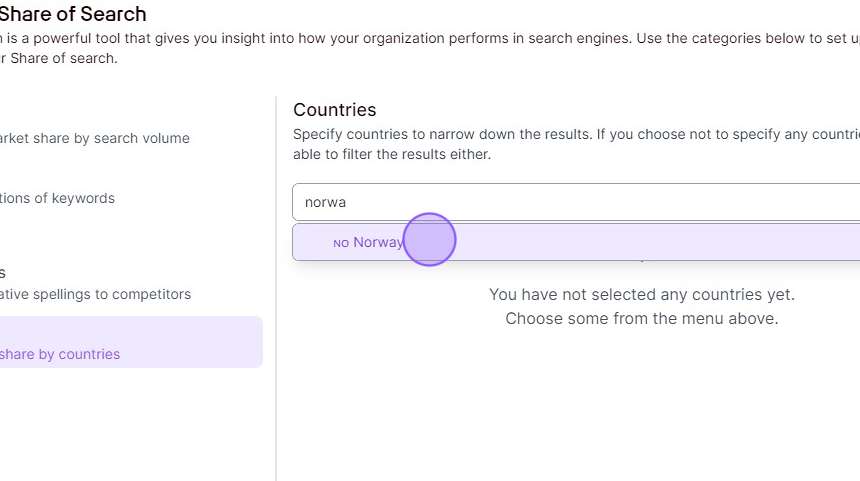The height and width of the screenshot is (481, 860).
Task: Click 'You have not selected any countries yet' message
Action: point(642,295)
